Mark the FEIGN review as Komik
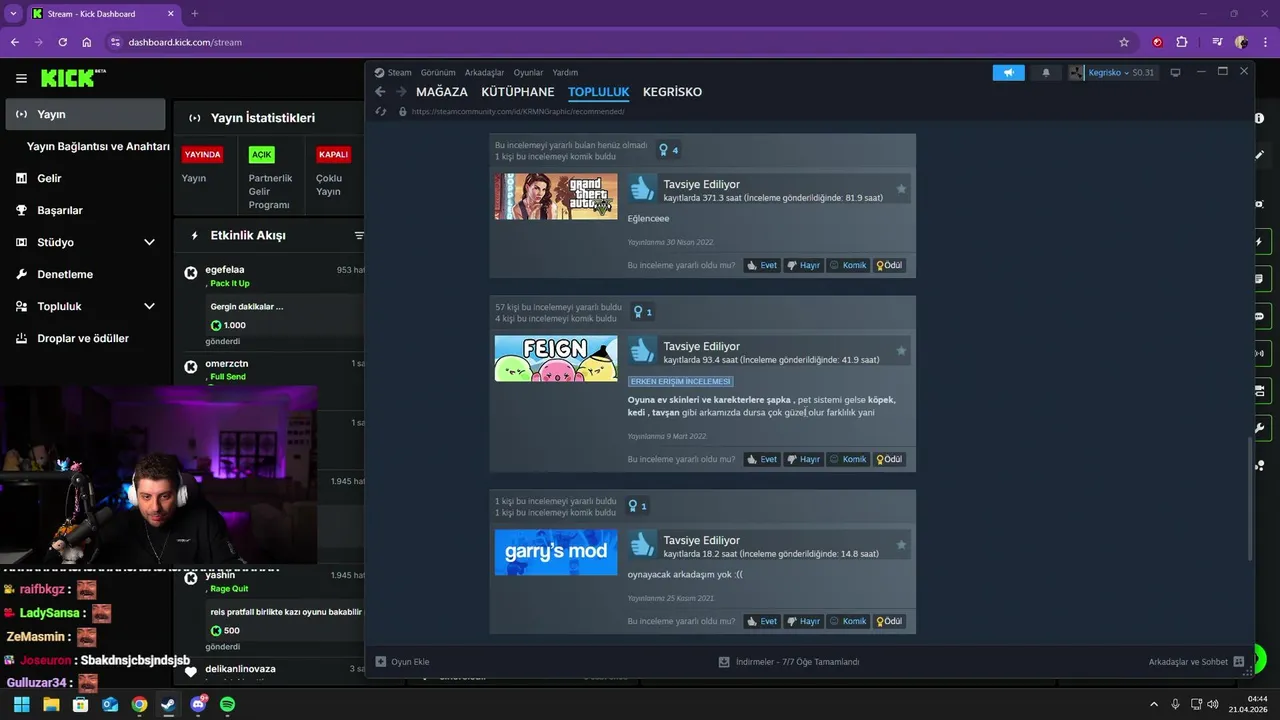Viewport: 1280px width, 720px height. pyautogui.click(x=848, y=459)
